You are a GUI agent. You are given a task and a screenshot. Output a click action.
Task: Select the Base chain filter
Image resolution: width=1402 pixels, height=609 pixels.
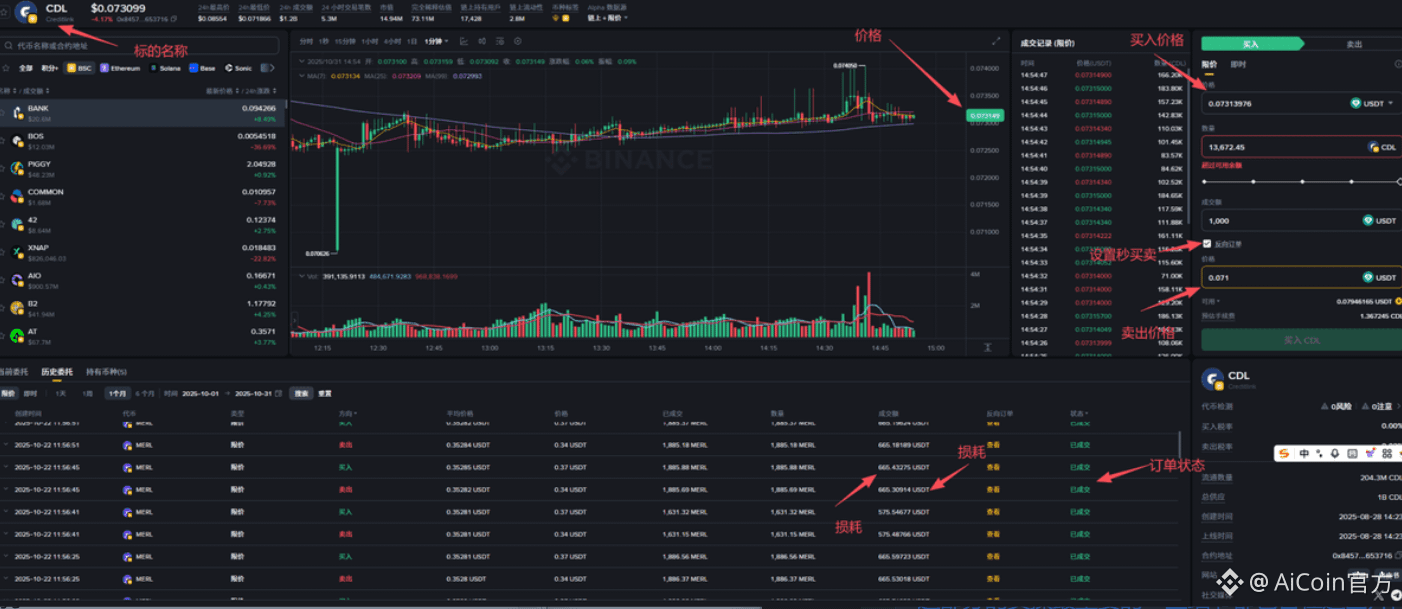coord(202,68)
